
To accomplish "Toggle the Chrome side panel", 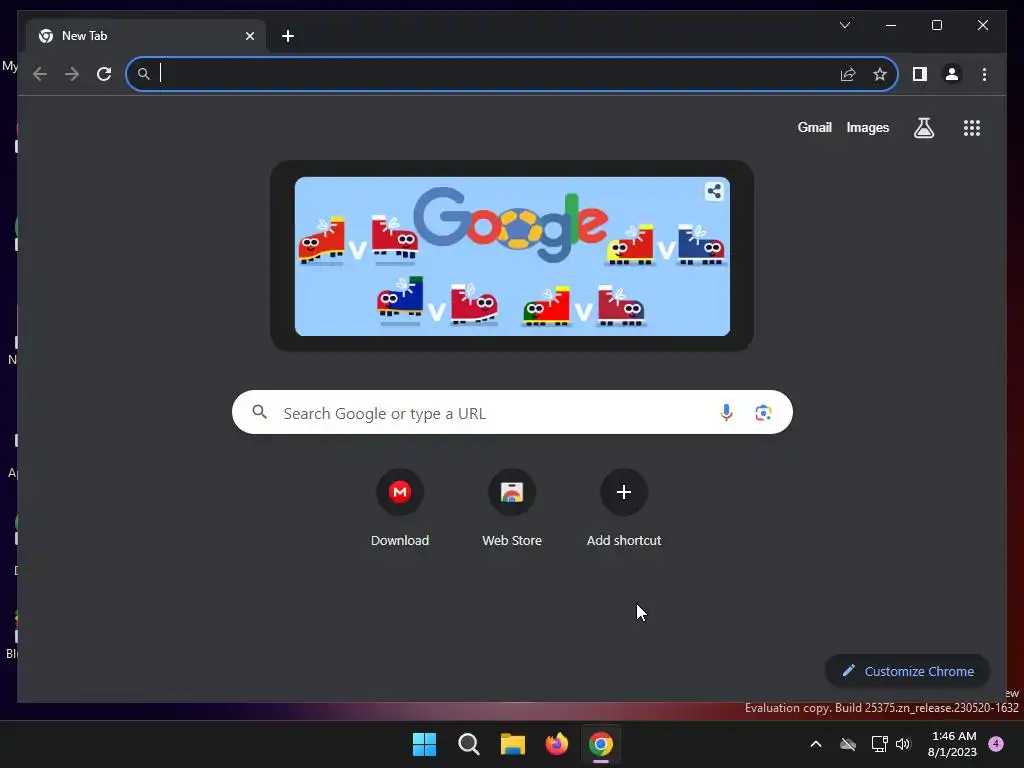I will coord(920,74).
